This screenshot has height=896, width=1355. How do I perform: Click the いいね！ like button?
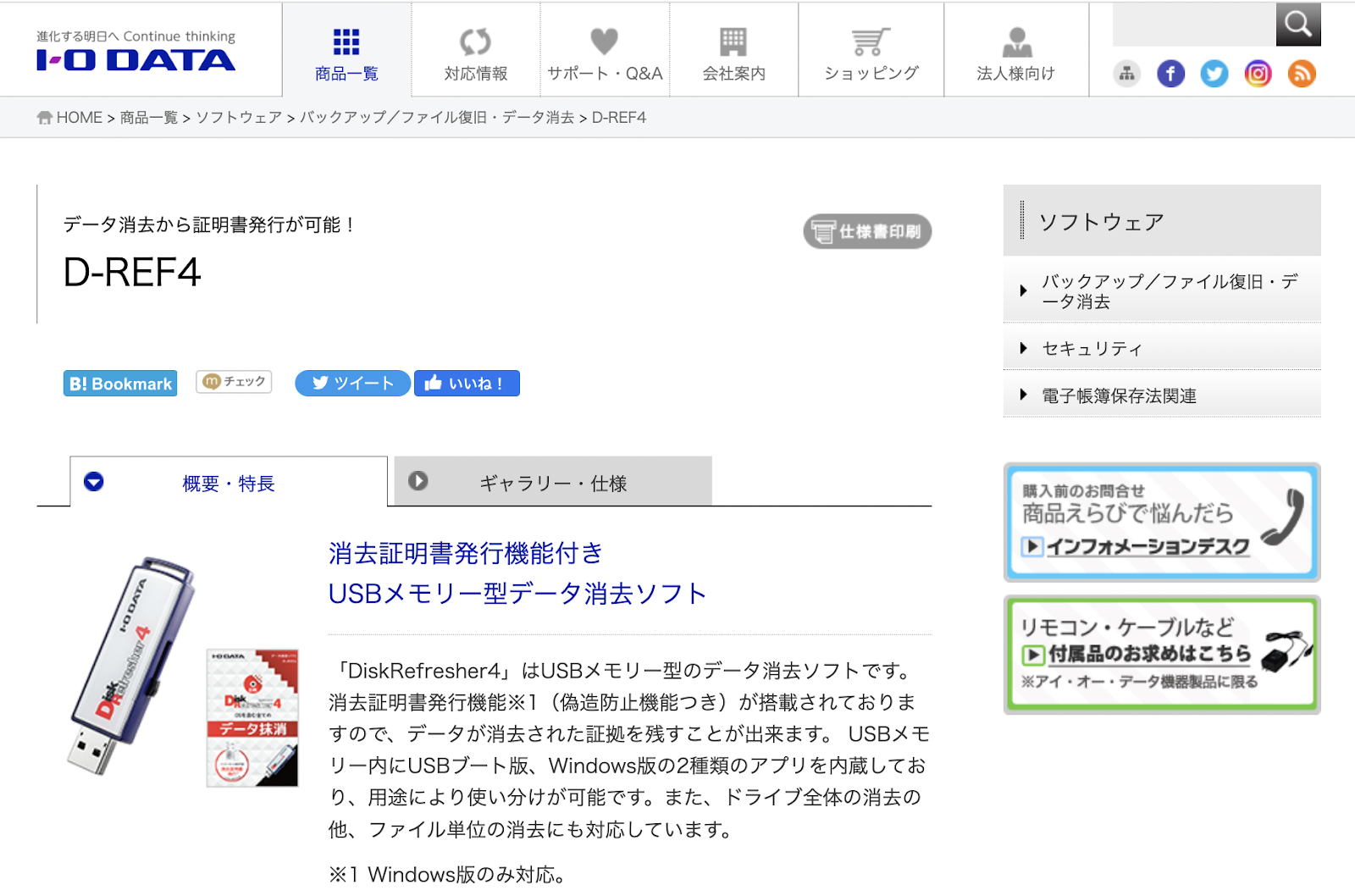point(467,383)
